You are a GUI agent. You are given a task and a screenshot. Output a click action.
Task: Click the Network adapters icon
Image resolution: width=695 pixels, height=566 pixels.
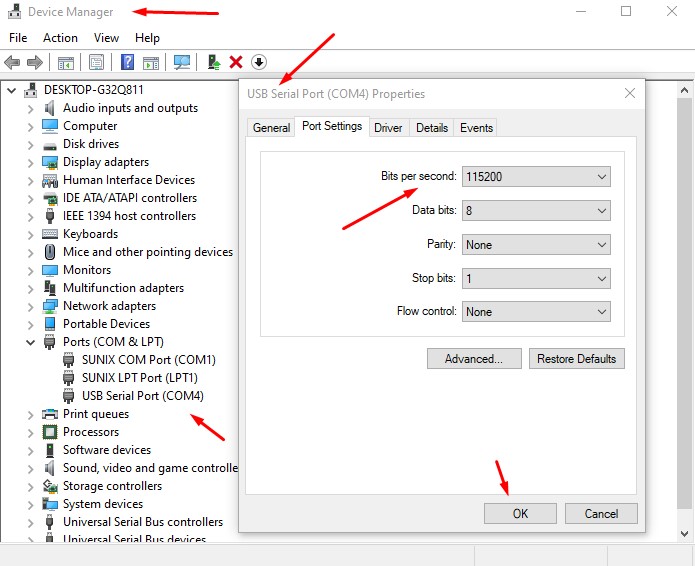pyautogui.click(x=50, y=306)
